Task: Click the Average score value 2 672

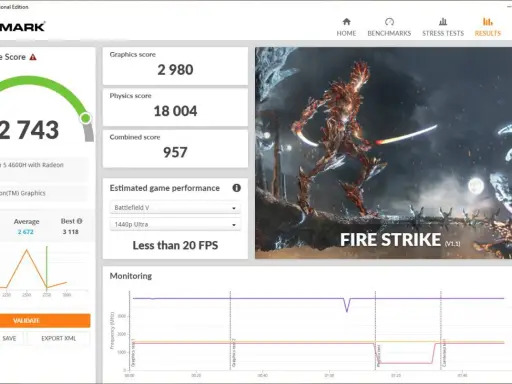Action: click(26, 232)
